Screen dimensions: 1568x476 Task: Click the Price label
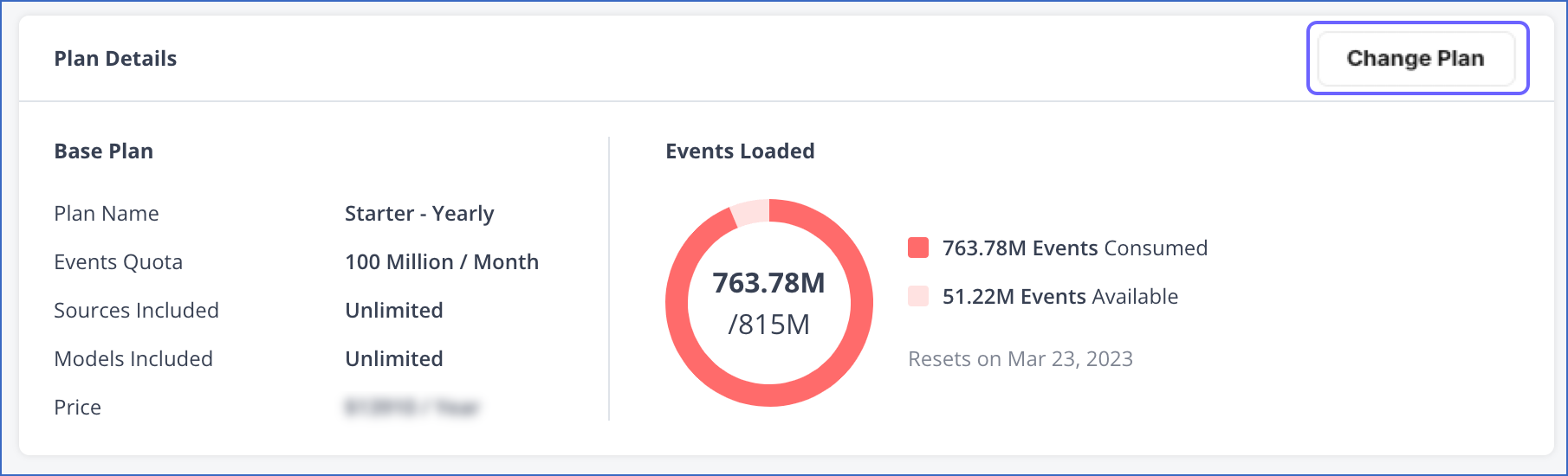77,407
